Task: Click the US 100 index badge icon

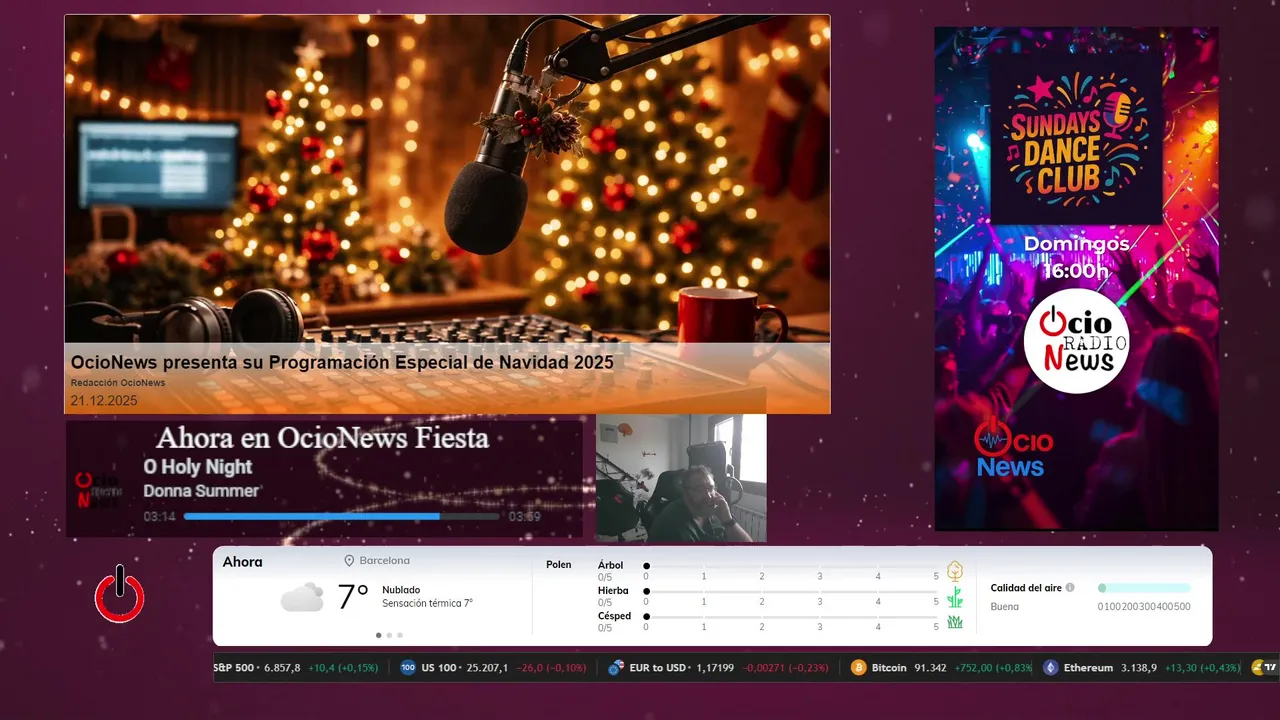Action: click(x=408, y=668)
